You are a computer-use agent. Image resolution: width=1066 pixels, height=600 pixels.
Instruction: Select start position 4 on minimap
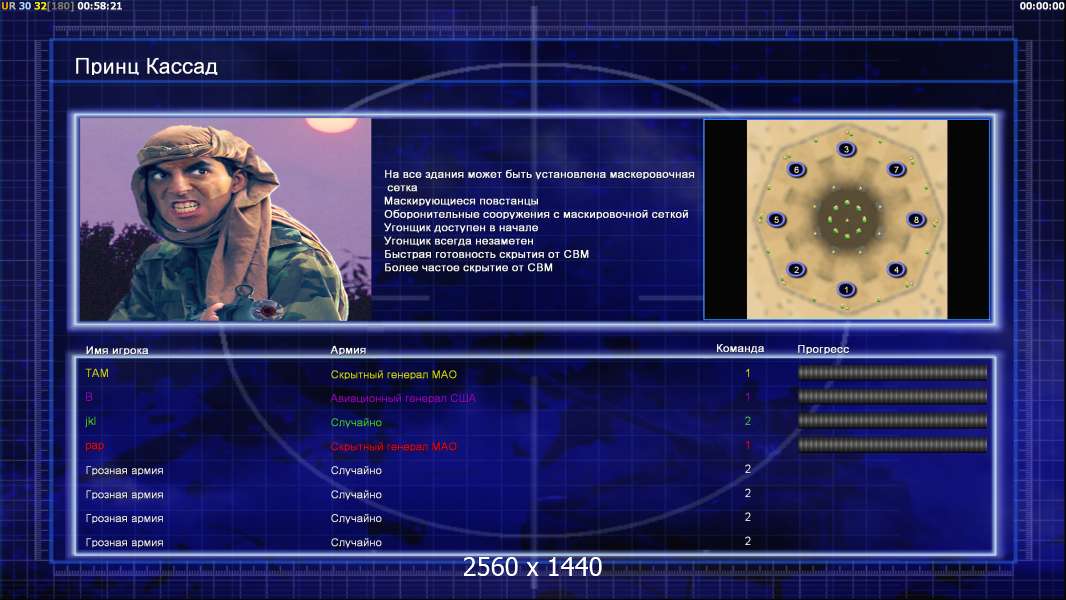point(896,270)
